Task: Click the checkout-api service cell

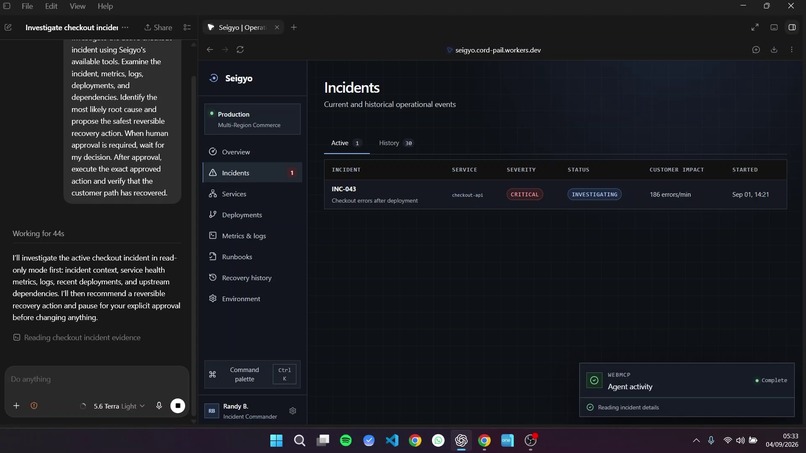Action: tap(467, 195)
